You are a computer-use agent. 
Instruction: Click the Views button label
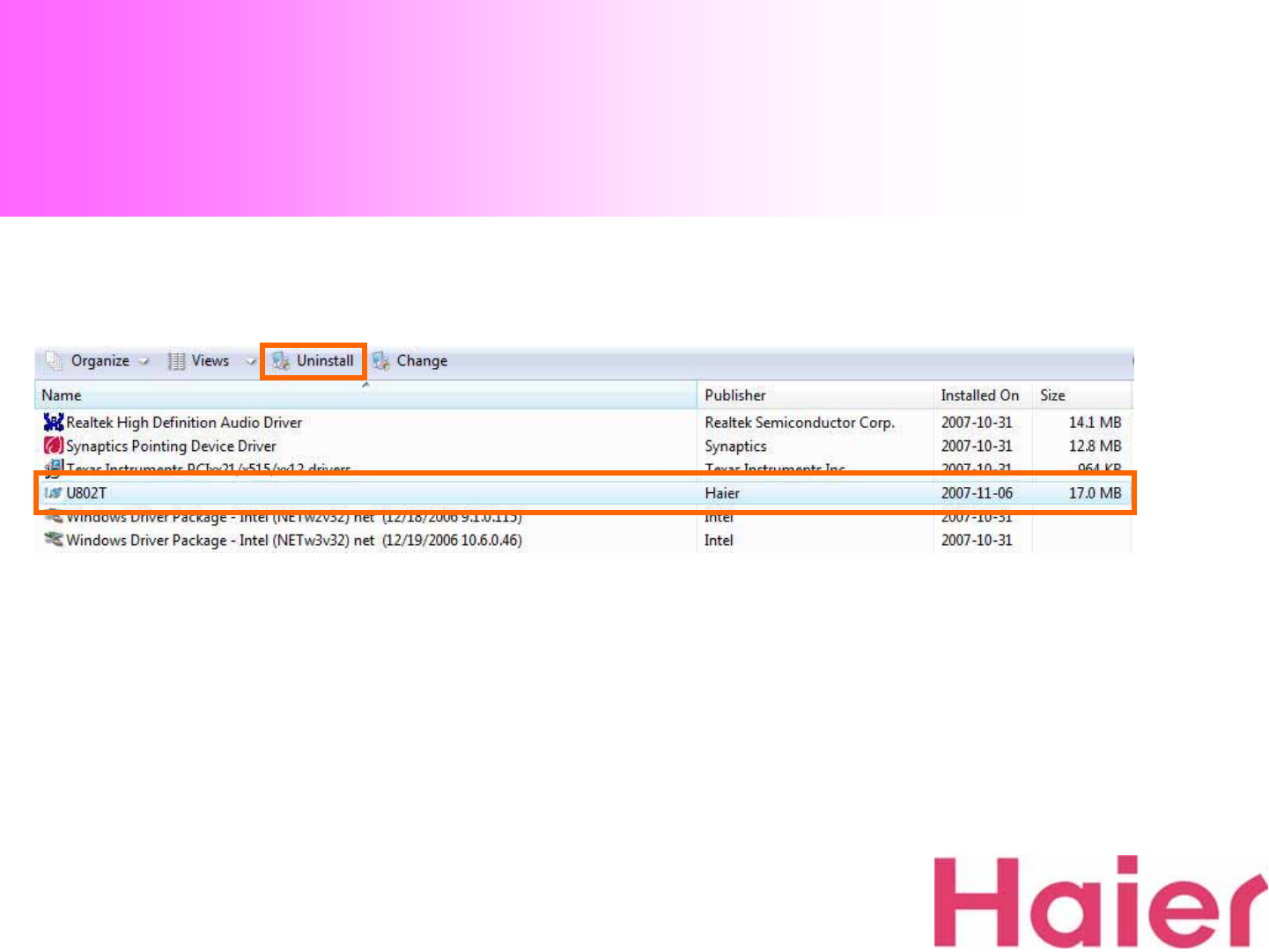[210, 361]
